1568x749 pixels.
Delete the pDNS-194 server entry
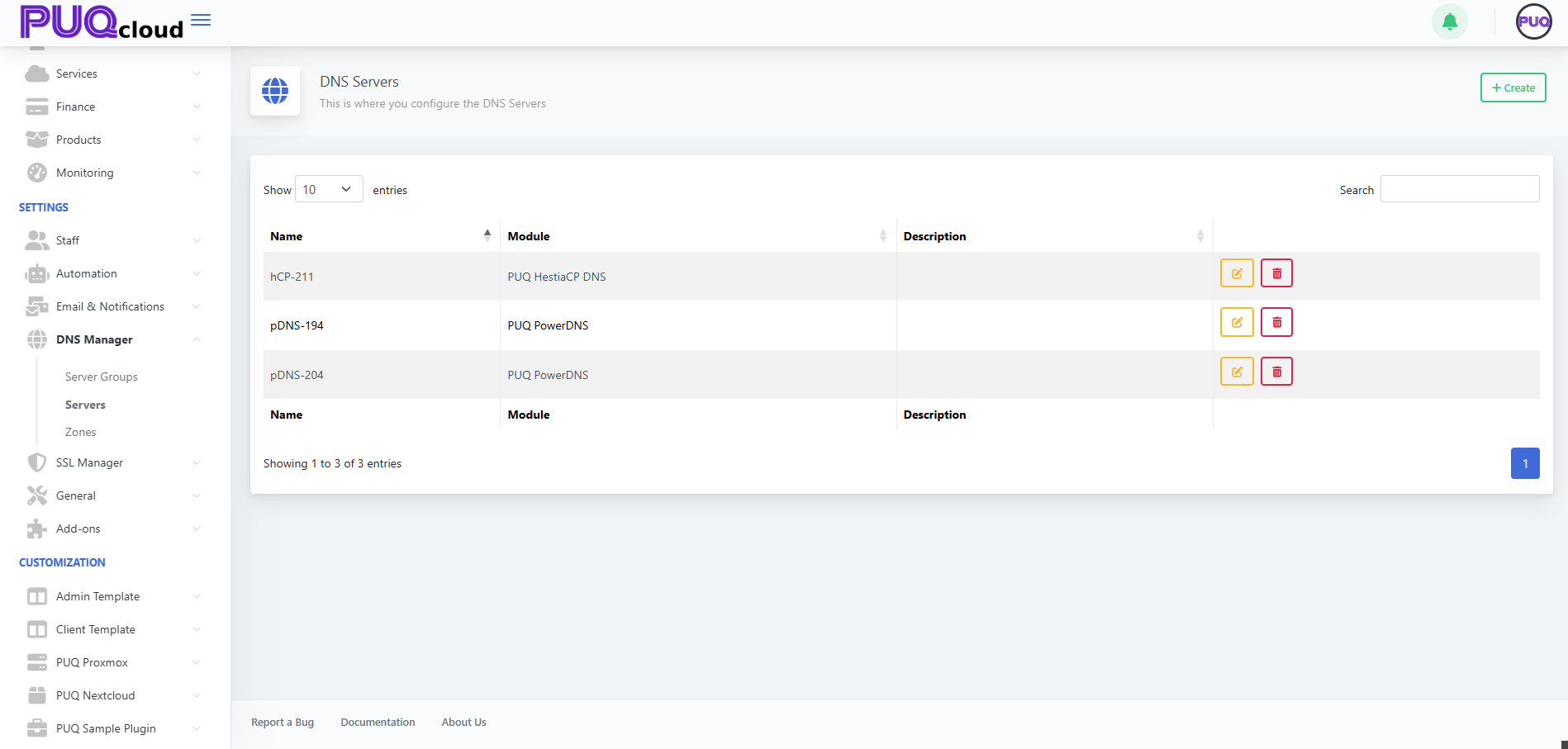[x=1276, y=322]
